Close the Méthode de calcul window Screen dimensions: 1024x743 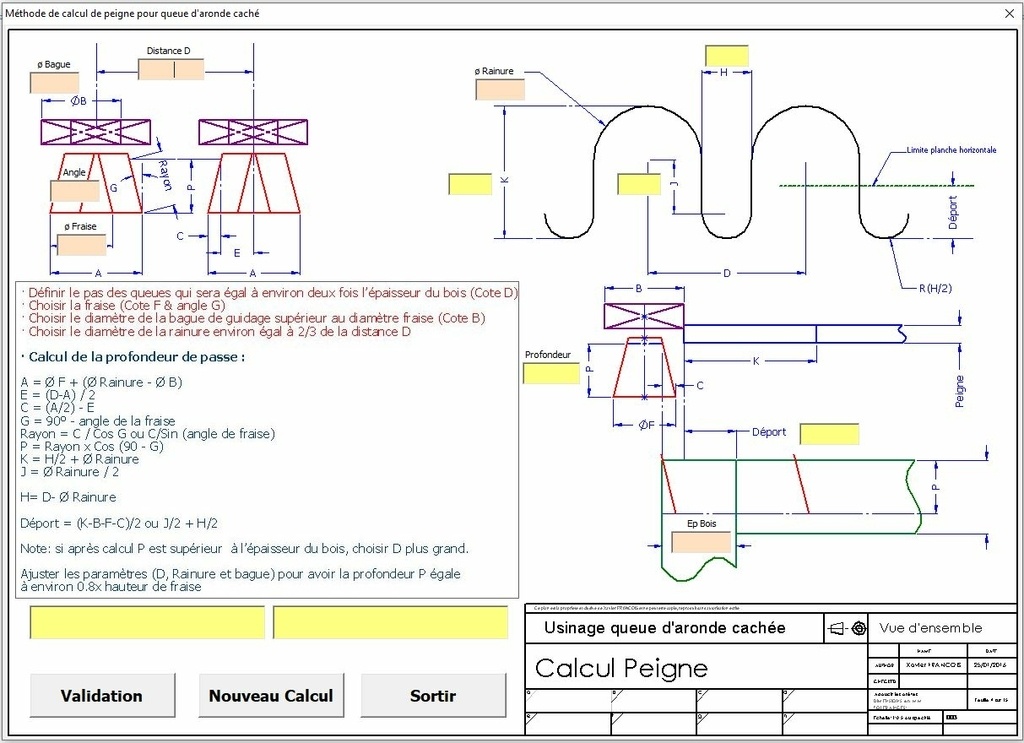pyautogui.click(x=1005, y=14)
